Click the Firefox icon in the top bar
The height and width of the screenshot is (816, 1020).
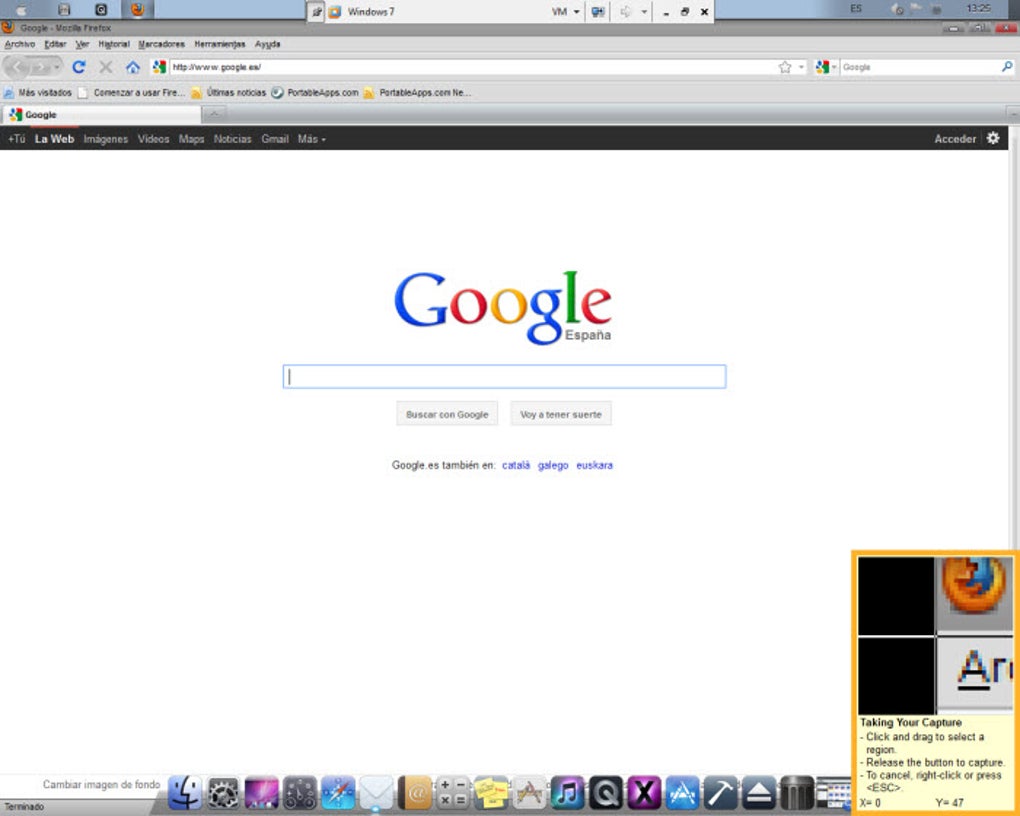point(137,9)
